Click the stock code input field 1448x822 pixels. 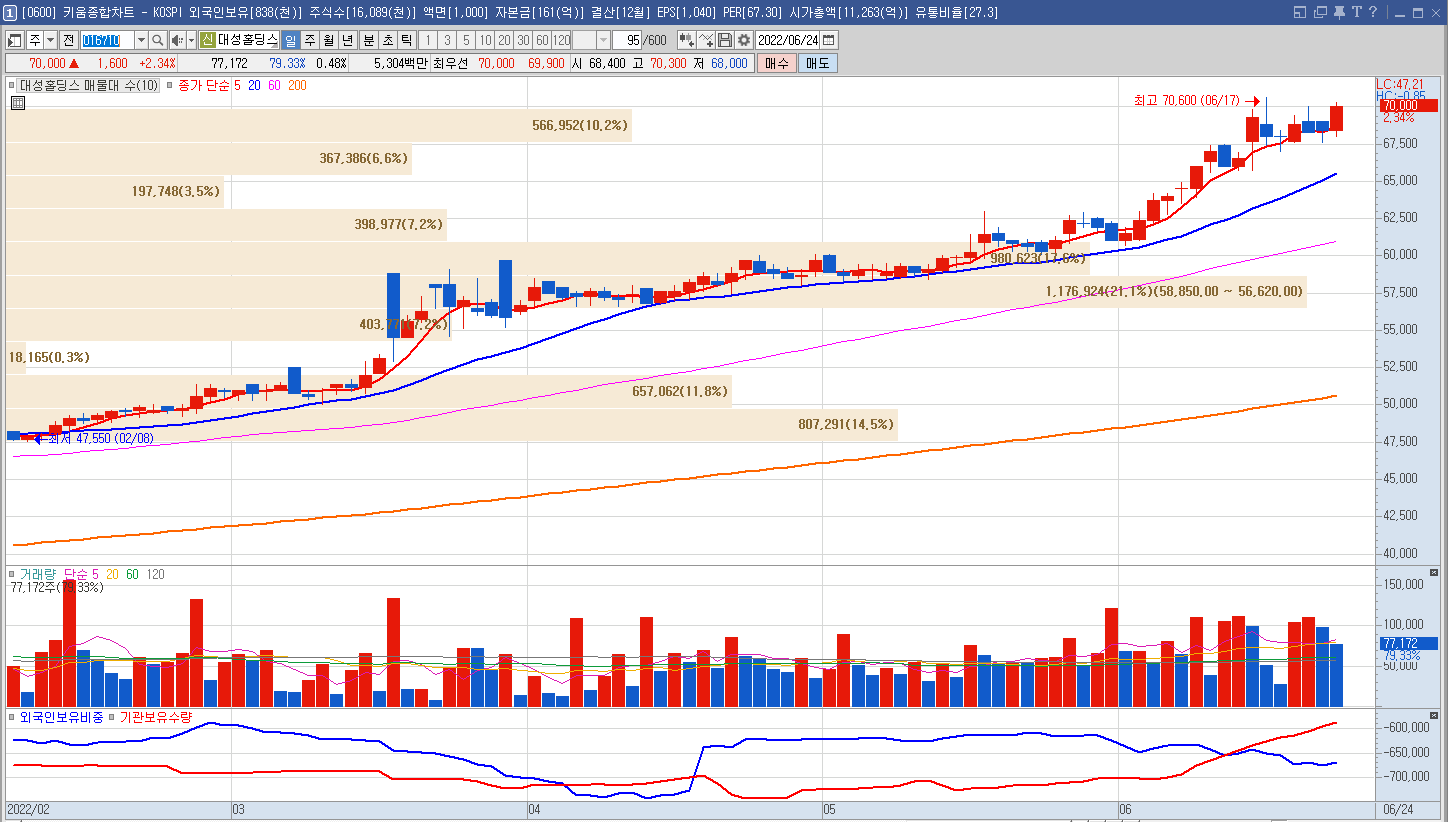coord(107,40)
